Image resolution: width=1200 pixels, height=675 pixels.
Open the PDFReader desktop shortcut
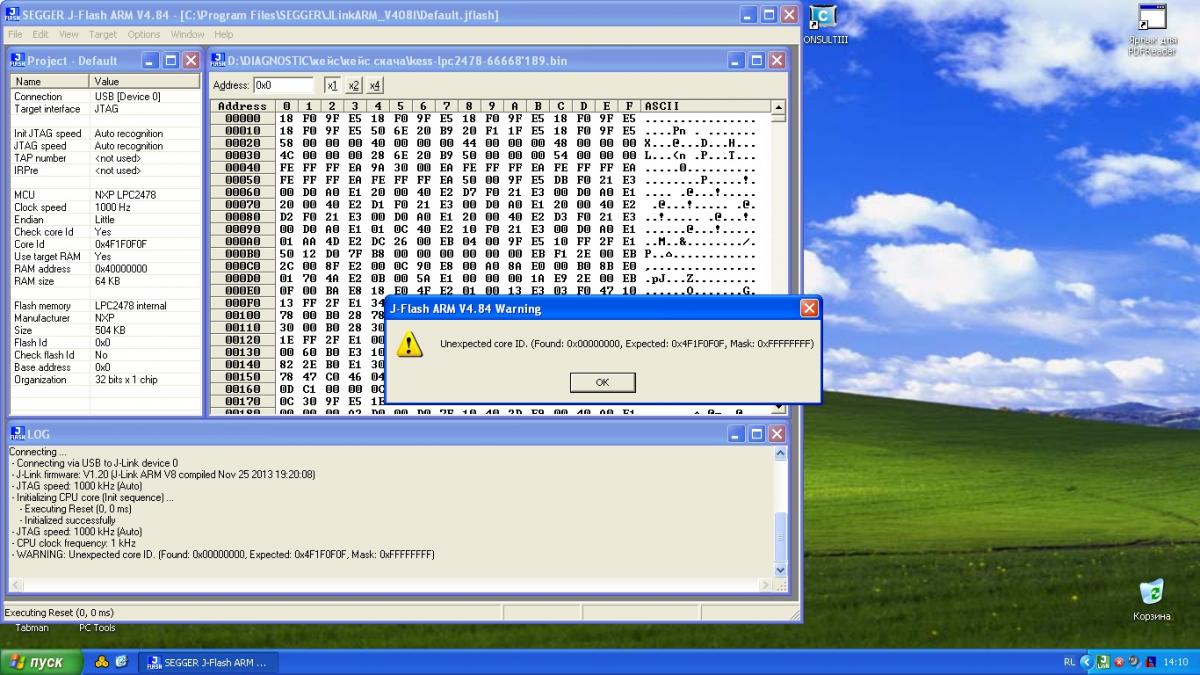1152,30
